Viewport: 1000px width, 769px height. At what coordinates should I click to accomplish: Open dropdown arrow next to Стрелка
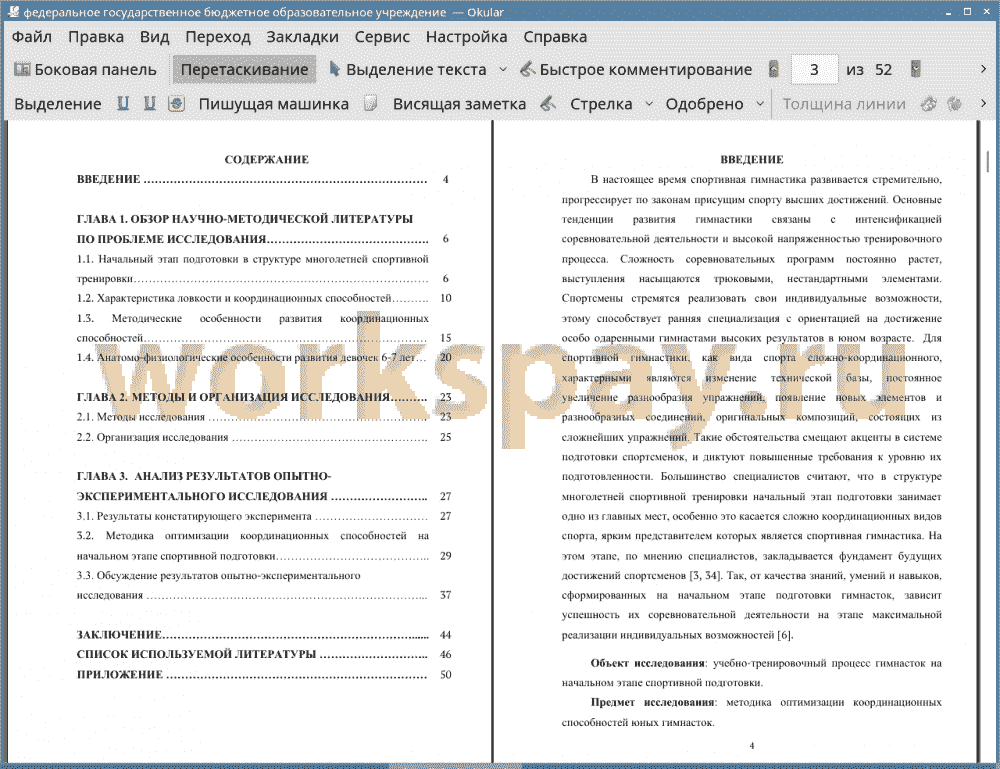pyautogui.click(x=649, y=104)
